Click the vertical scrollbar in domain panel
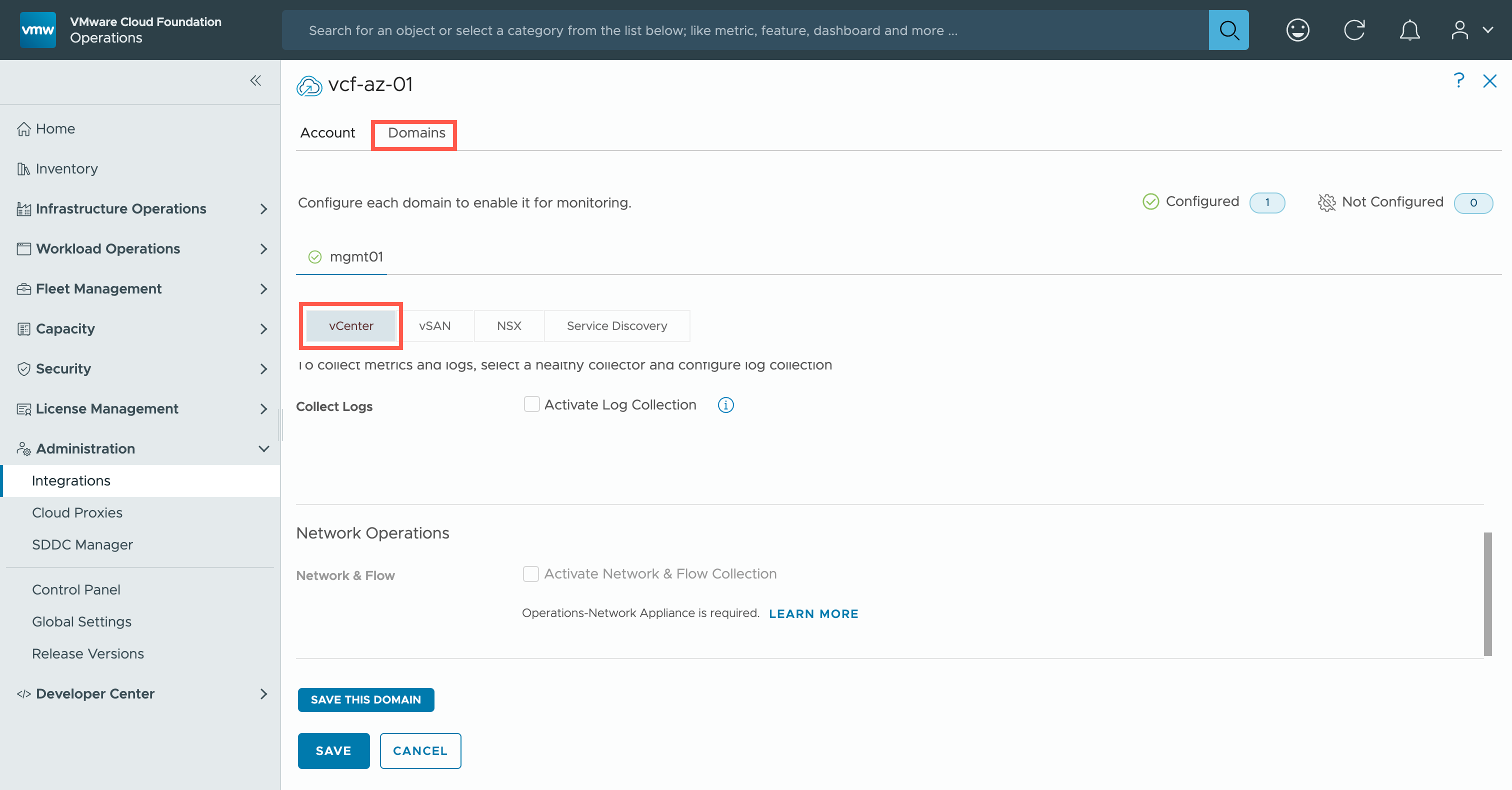 pos(1487,593)
